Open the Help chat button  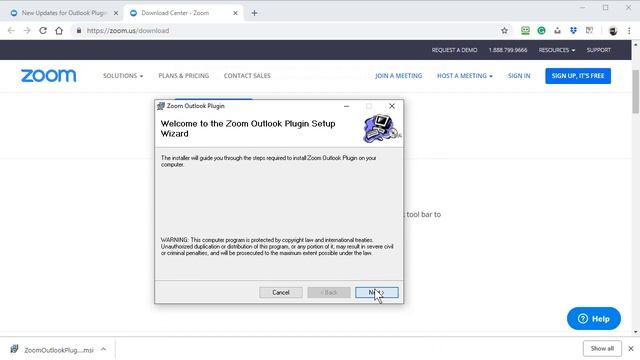click(x=594, y=319)
